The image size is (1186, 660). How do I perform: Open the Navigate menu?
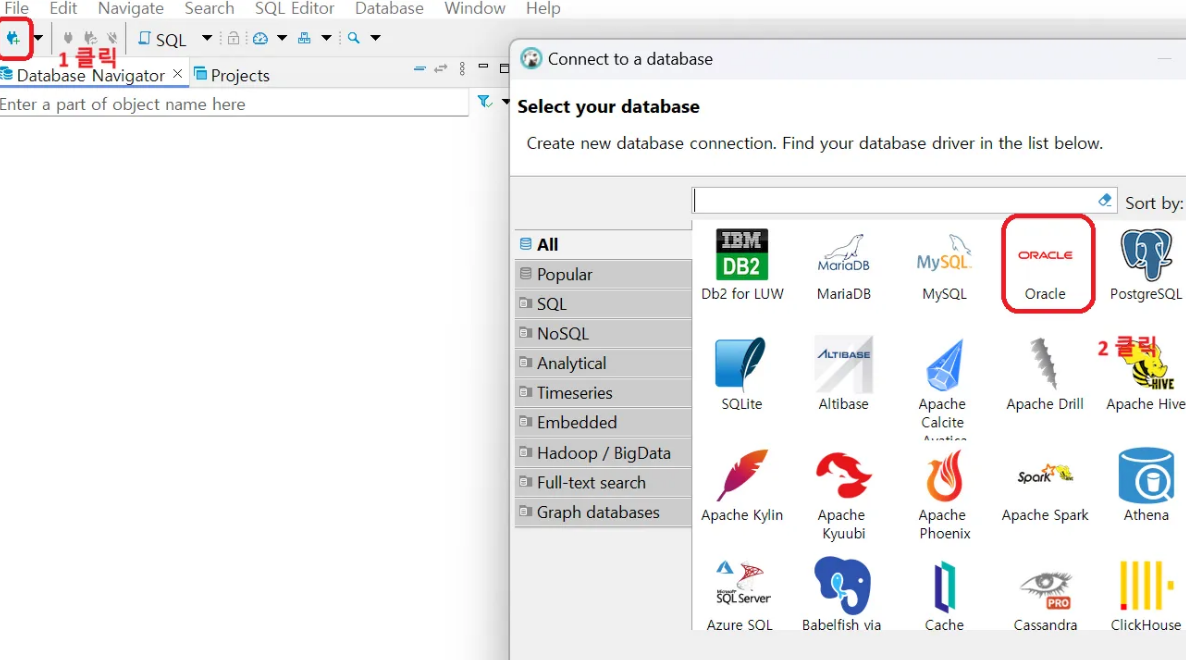[x=130, y=8]
